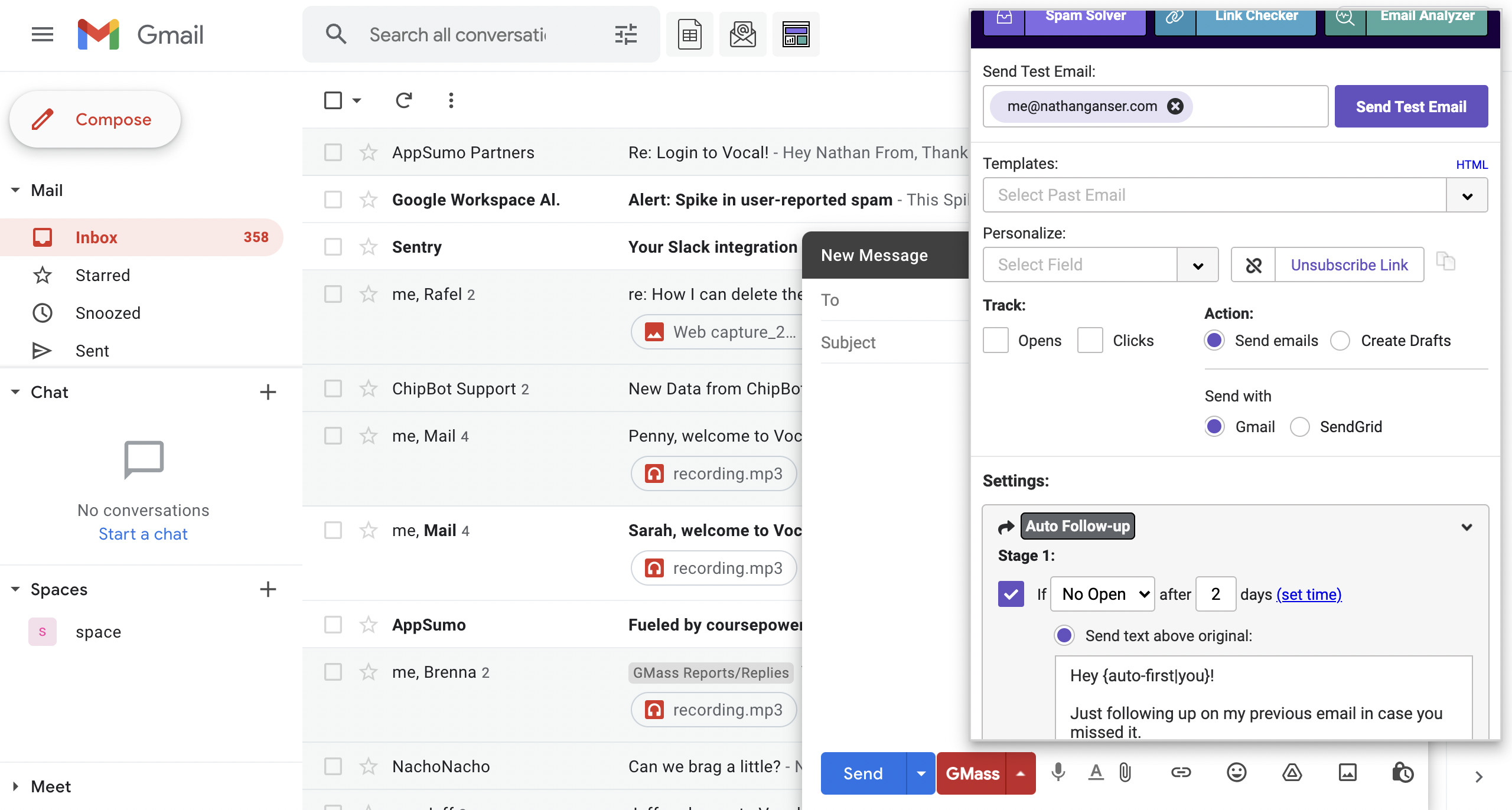Remove me@nathanganser.com test address
The height and width of the screenshot is (810, 1512).
(x=1175, y=106)
